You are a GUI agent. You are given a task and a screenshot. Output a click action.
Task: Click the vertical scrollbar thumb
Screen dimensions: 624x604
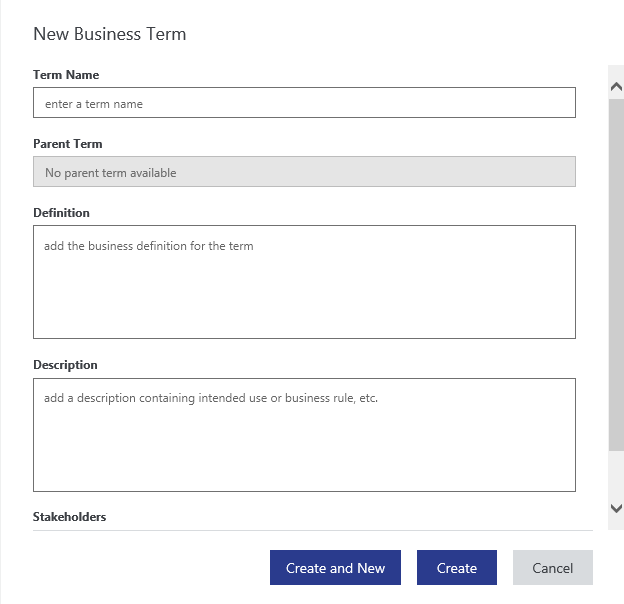tap(616, 275)
